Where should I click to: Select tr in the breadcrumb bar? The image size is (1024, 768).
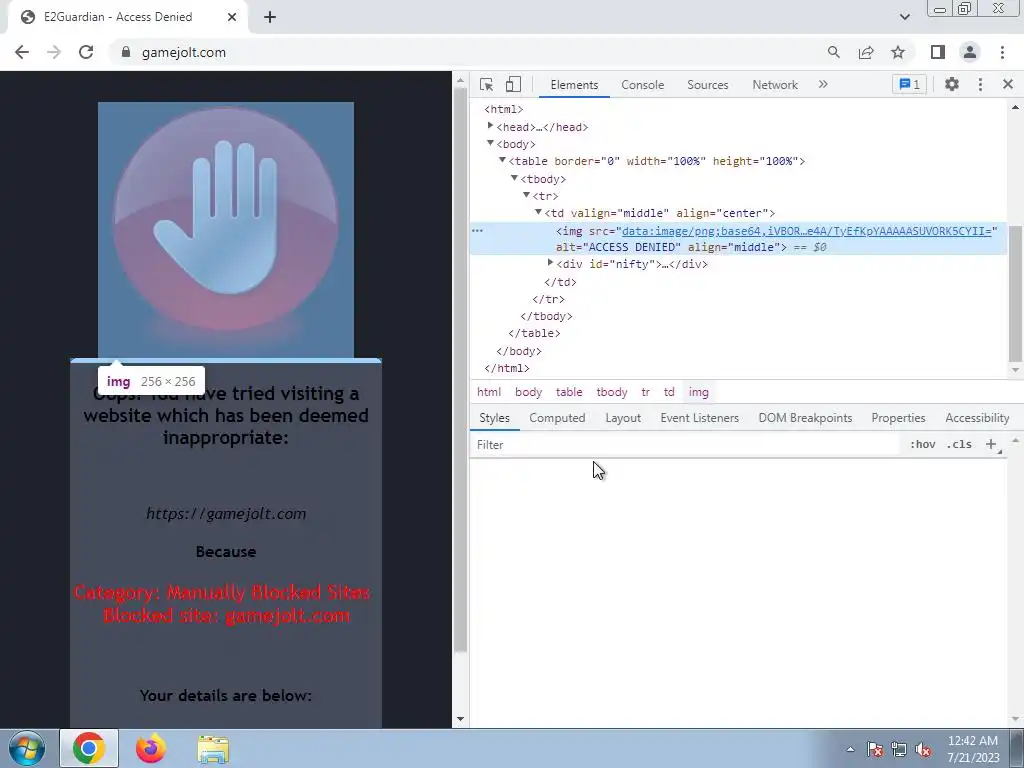[645, 392]
